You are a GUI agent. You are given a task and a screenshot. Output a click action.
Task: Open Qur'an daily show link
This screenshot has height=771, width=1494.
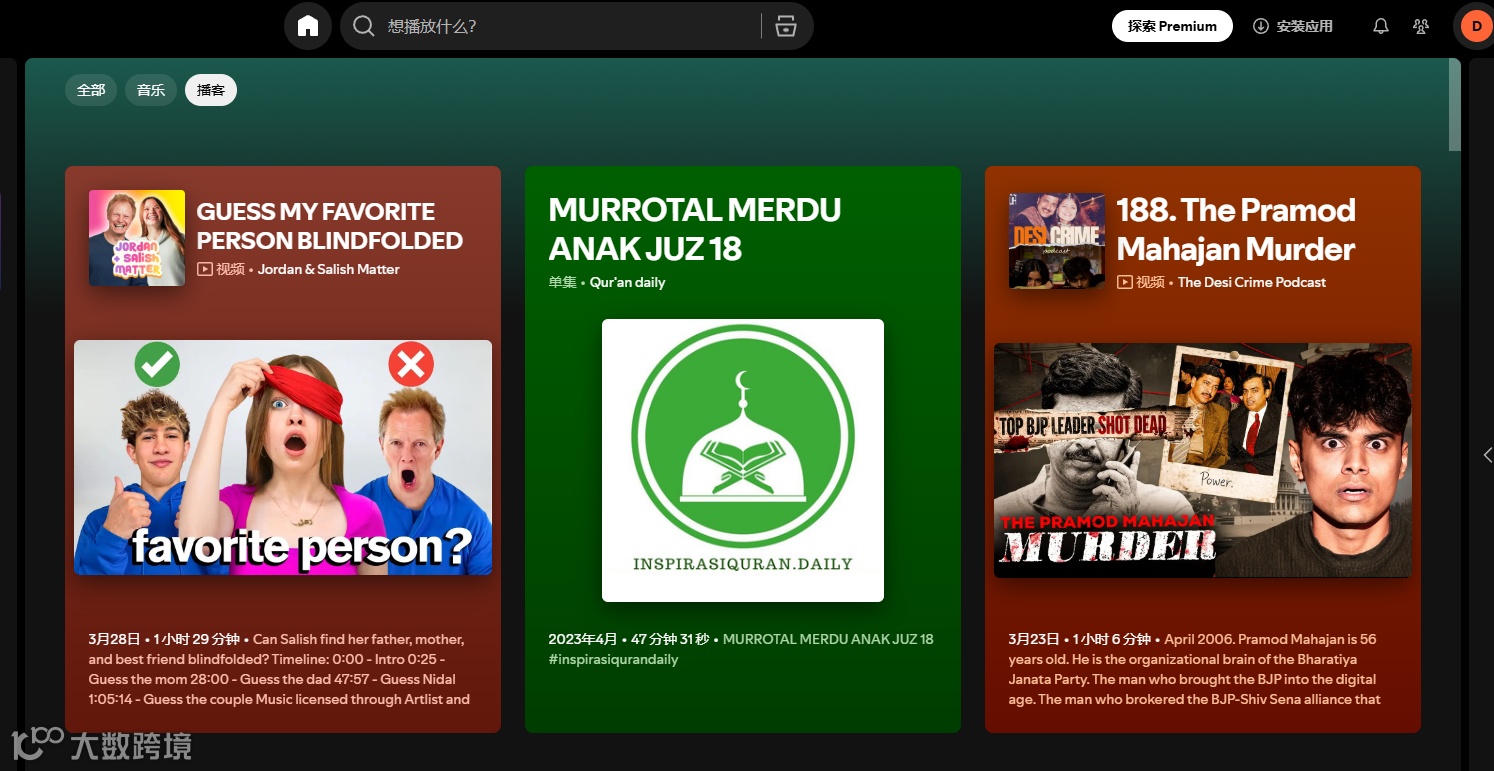(627, 282)
